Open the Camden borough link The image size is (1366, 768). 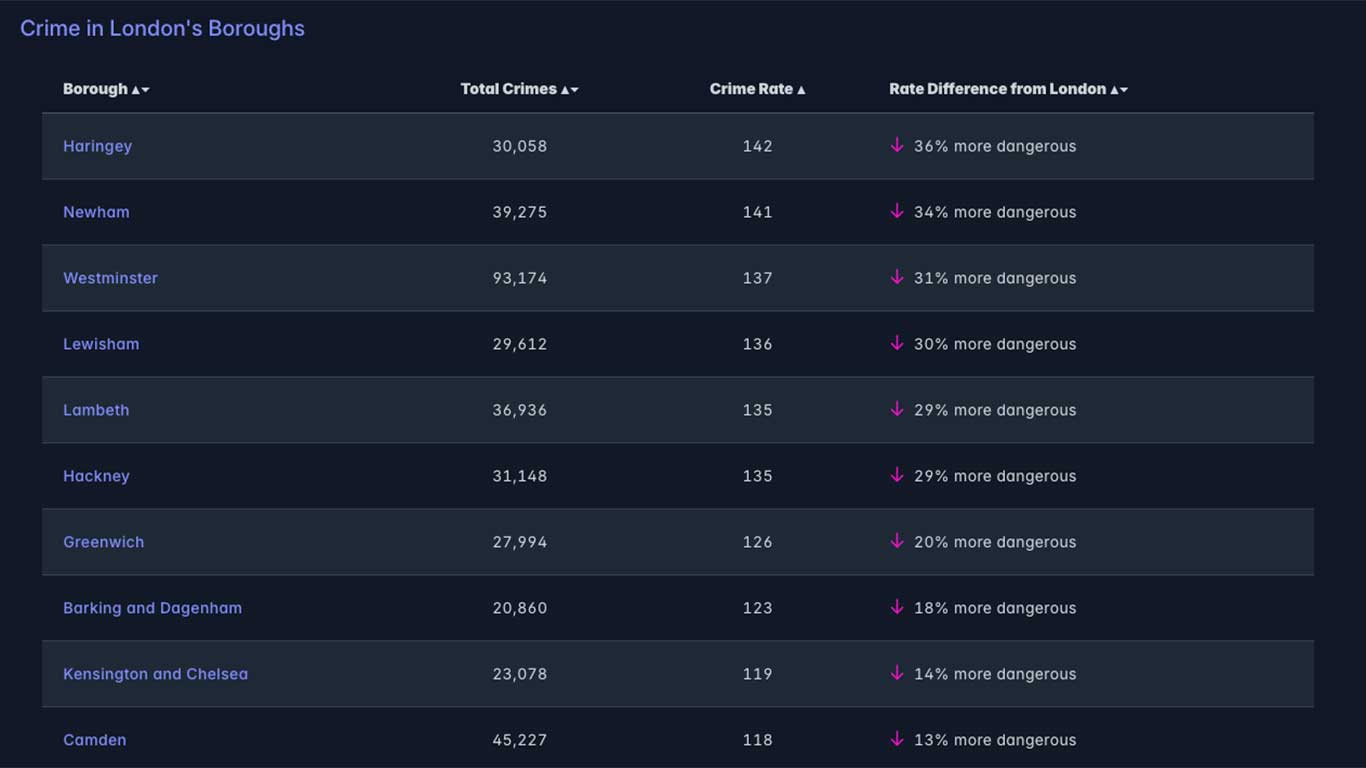tap(94, 740)
